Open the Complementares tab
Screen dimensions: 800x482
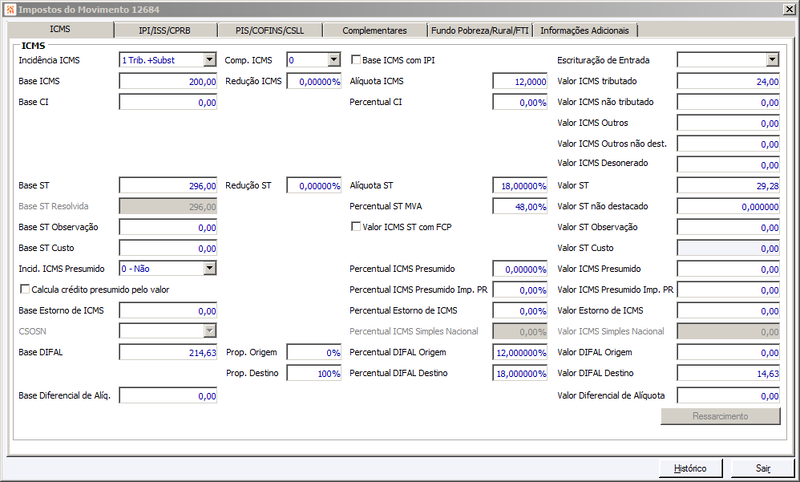(374, 31)
